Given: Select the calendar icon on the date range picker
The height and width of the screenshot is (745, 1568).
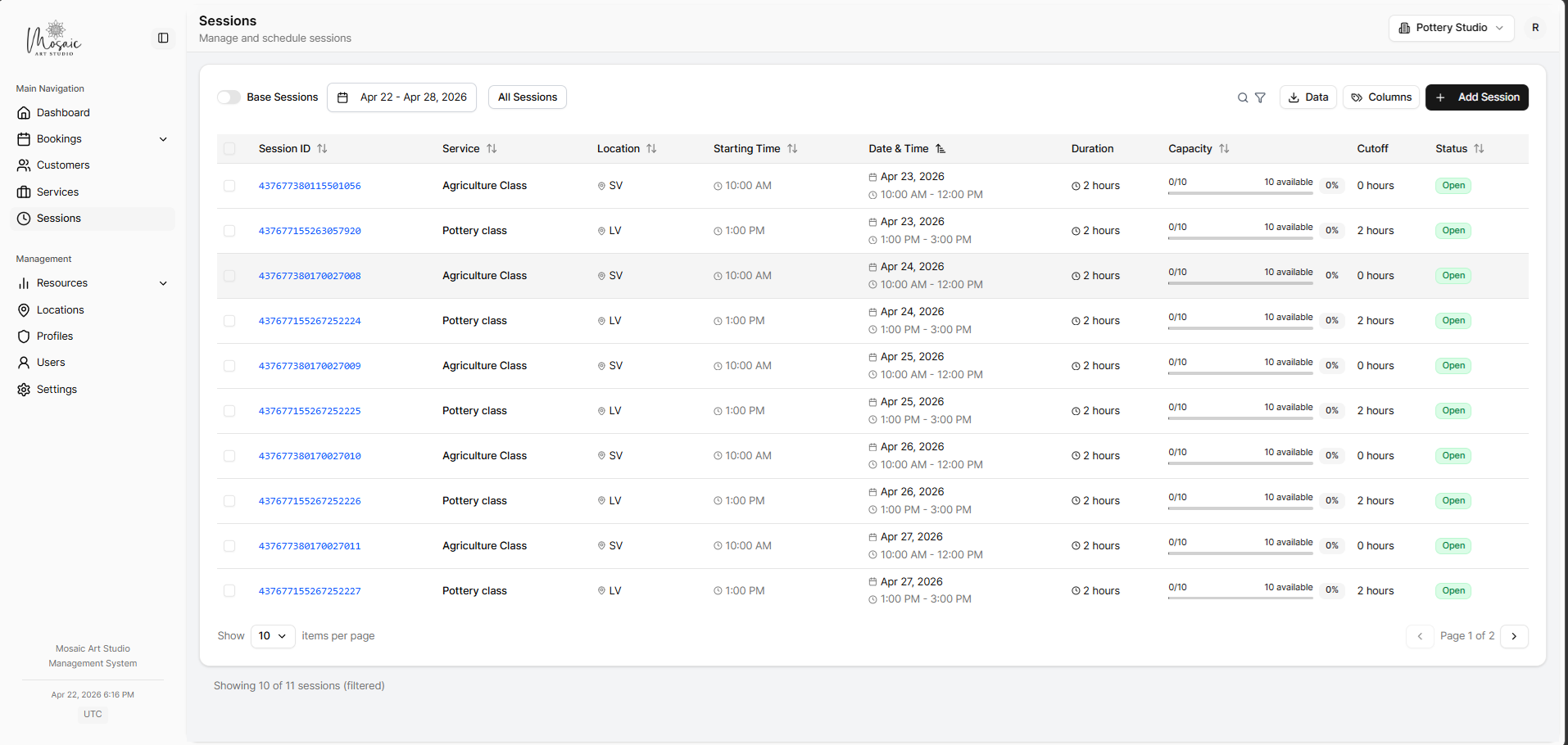Looking at the screenshot, I should [x=343, y=97].
